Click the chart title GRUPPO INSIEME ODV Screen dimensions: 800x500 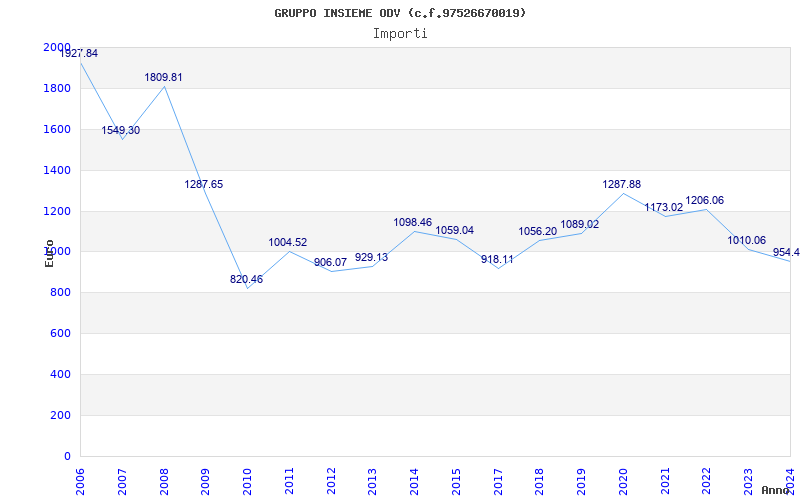tap(400, 13)
